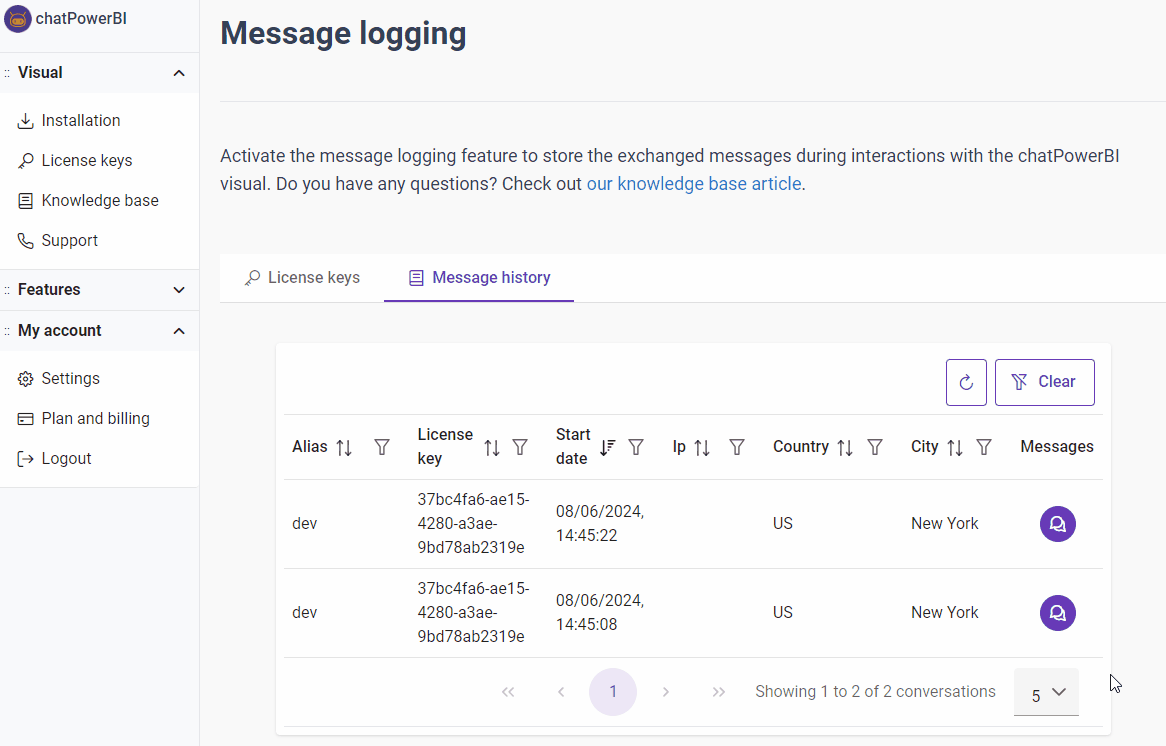Image resolution: width=1166 pixels, height=746 pixels.
Task: Open the City column filter
Action: coord(984,447)
